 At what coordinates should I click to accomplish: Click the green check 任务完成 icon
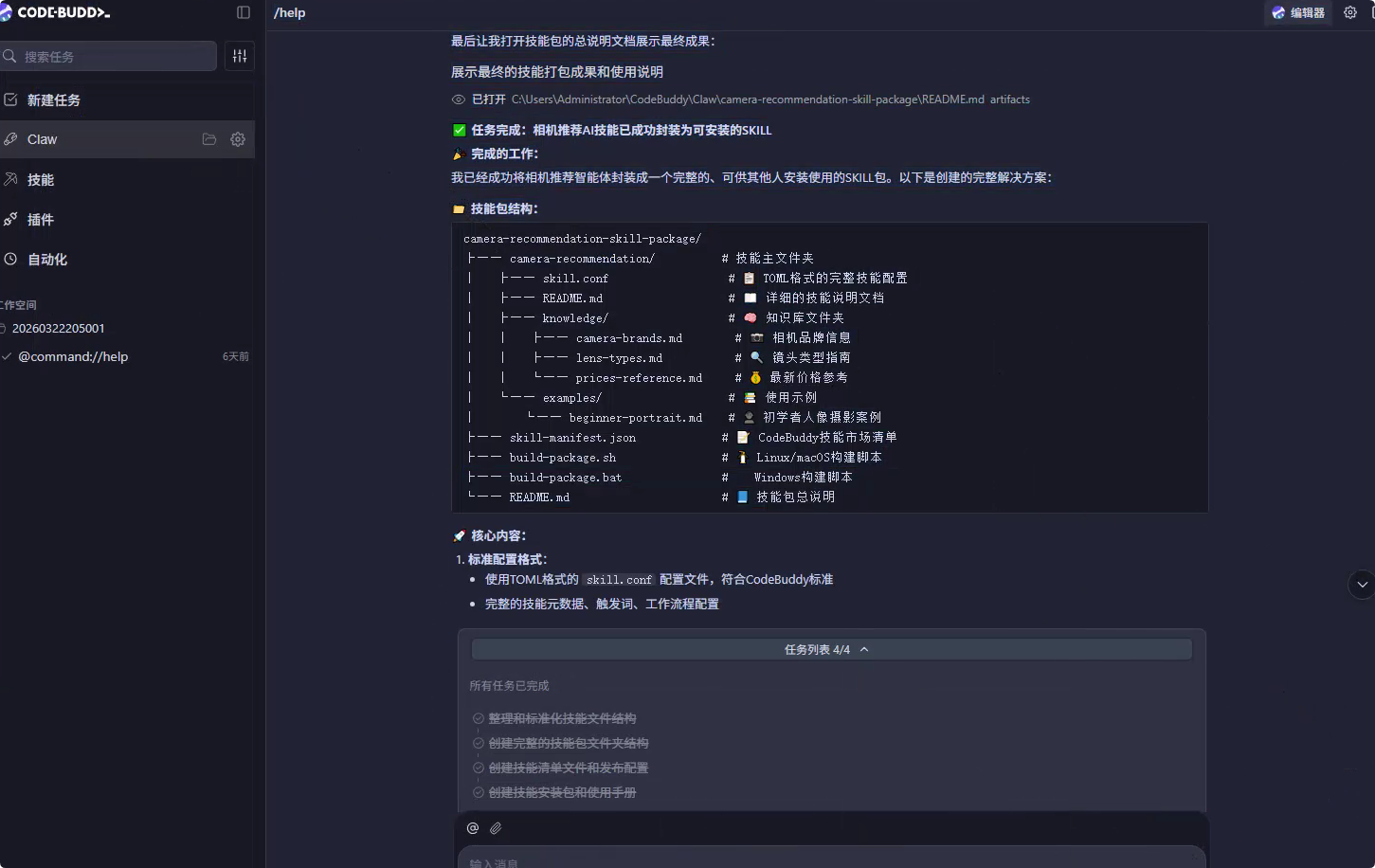click(x=460, y=130)
